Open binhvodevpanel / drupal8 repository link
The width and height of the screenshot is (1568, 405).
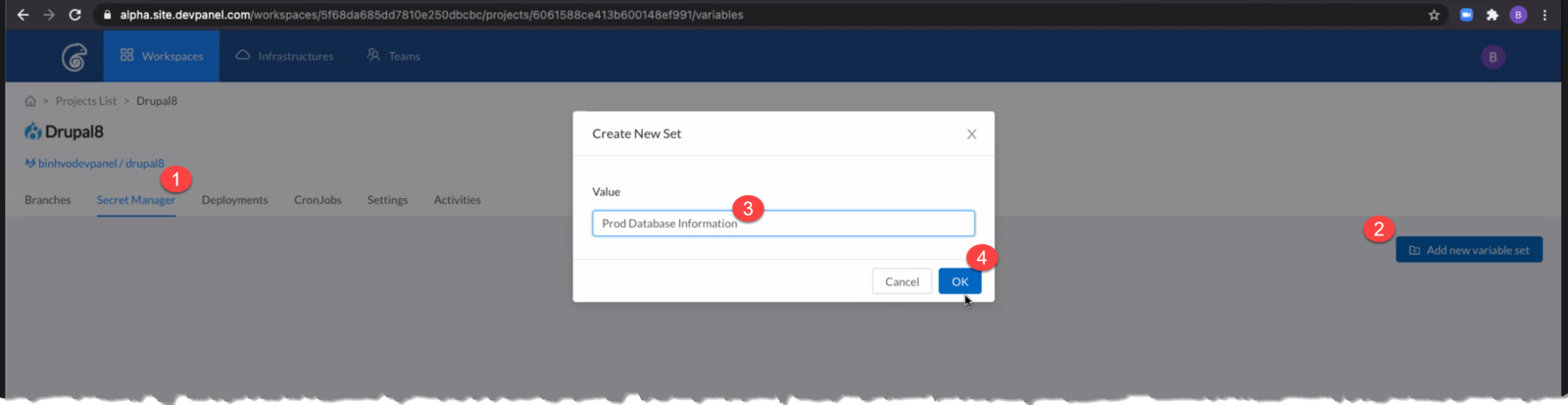click(x=101, y=164)
